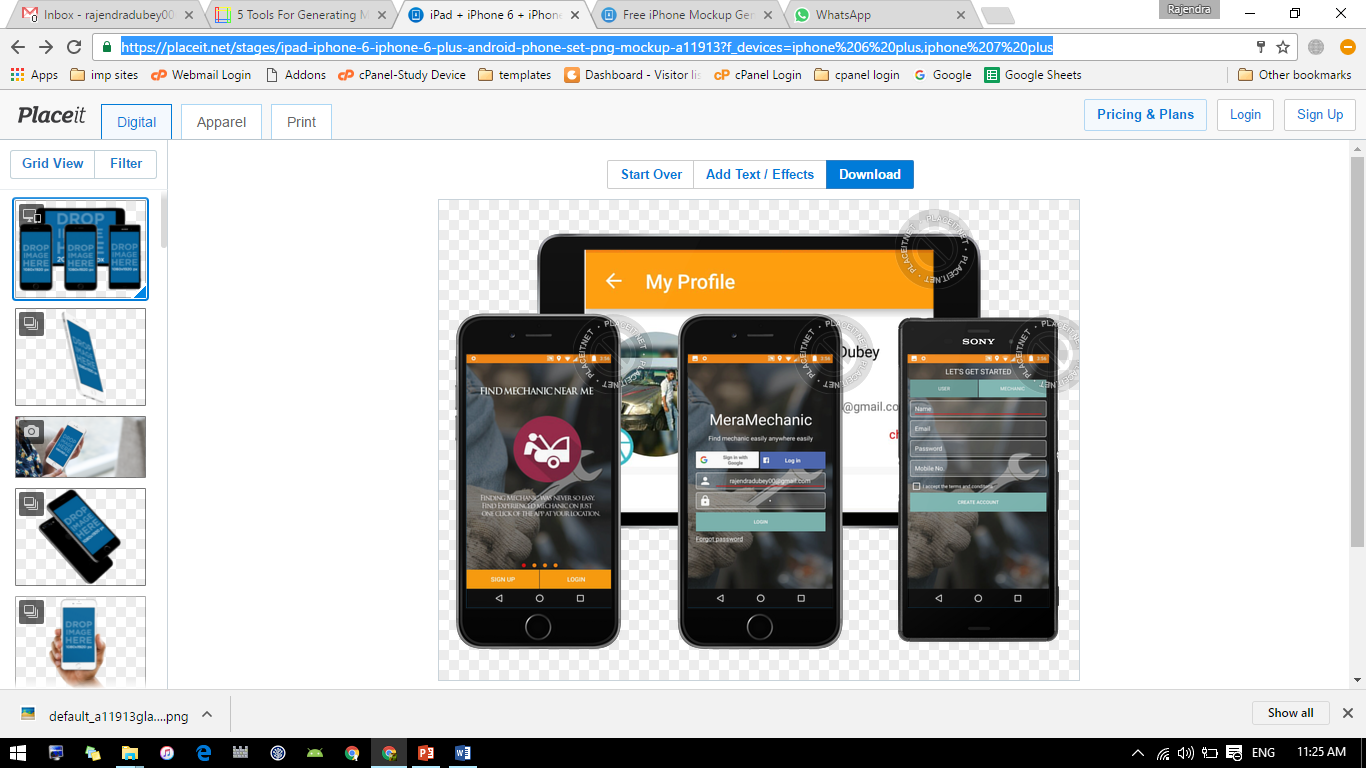This screenshot has height=768, width=1366.
Task: Select the two black angled phones thumbnail
Action: click(x=80, y=537)
